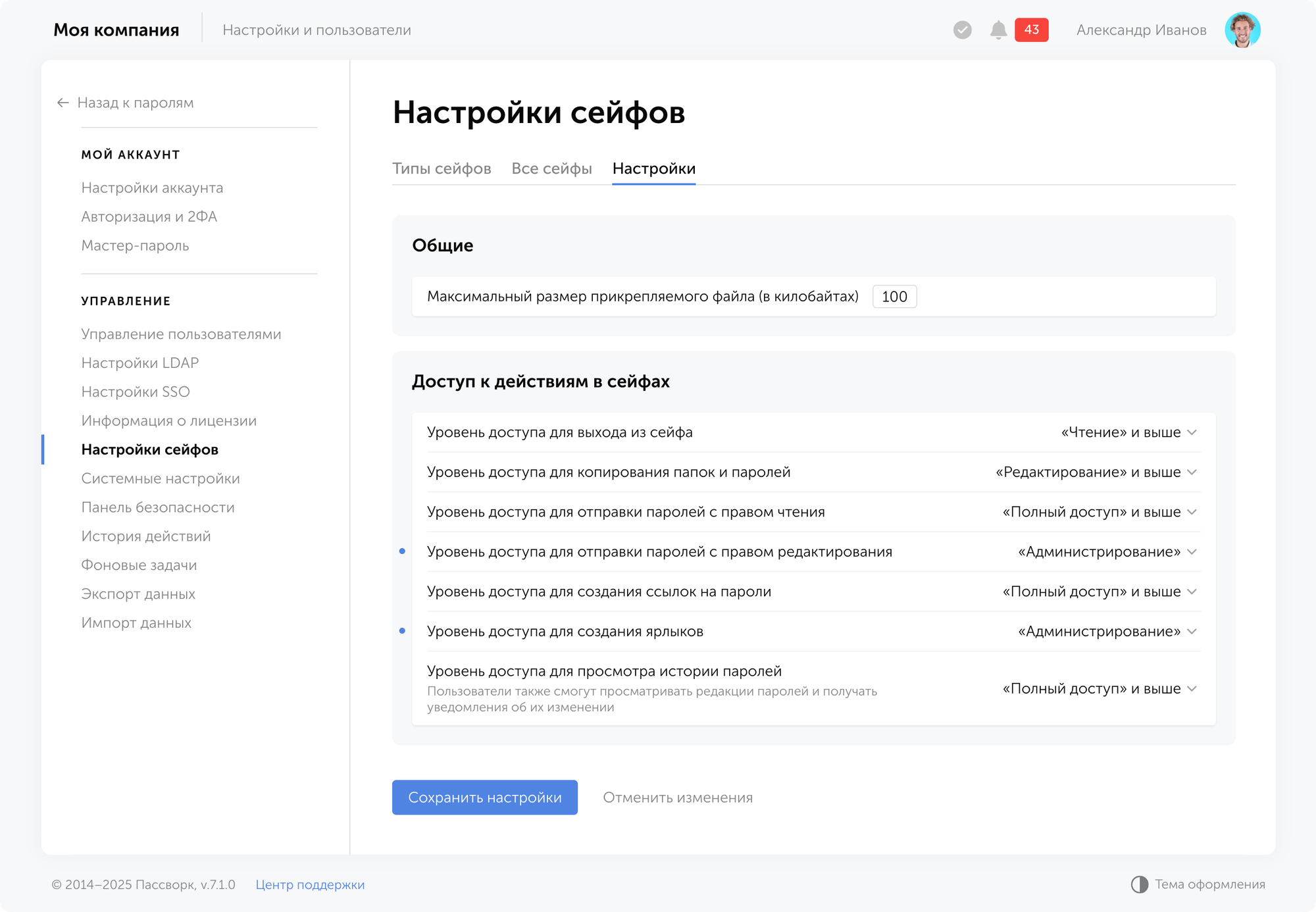
Task: Open Панель безопасности in sidebar
Action: (x=158, y=507)
